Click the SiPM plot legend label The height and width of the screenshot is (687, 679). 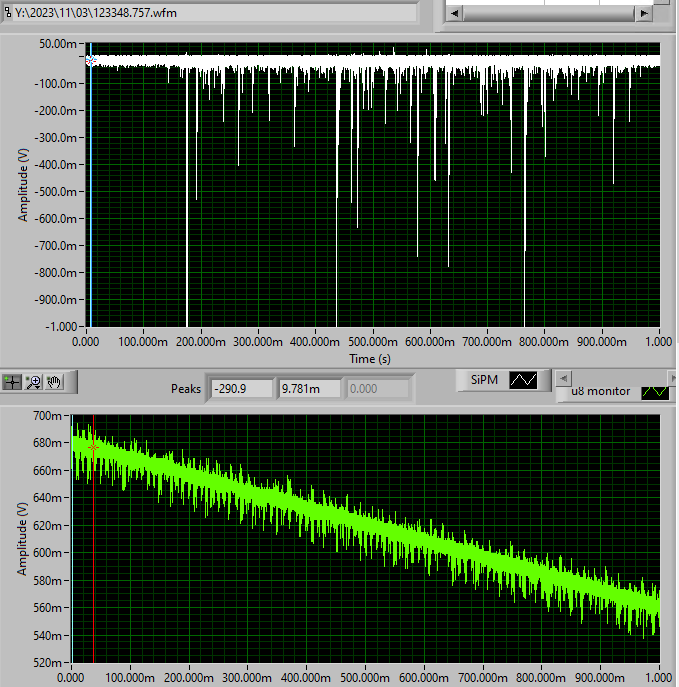click(484, 379)
